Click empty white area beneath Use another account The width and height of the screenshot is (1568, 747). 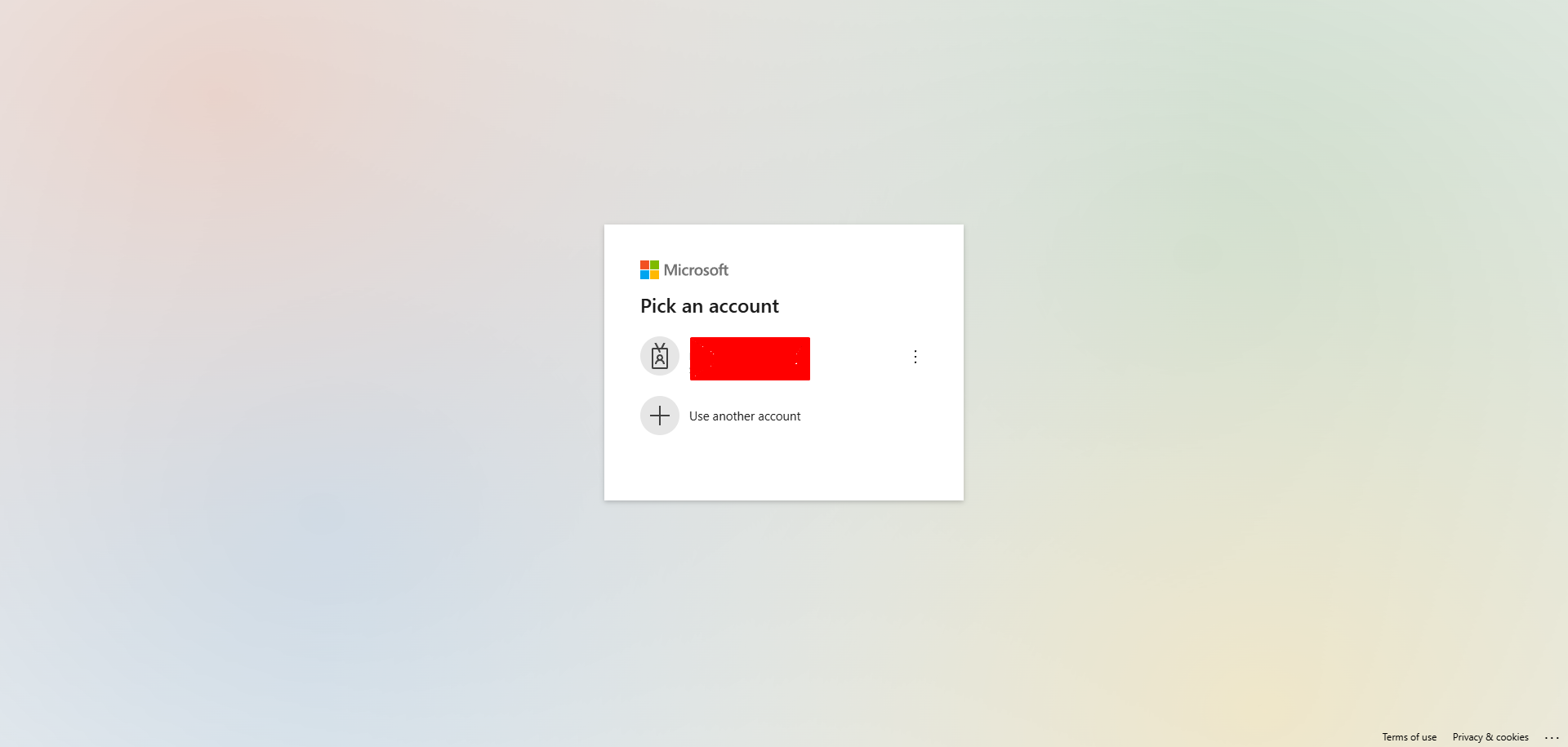tap(784, 469)
